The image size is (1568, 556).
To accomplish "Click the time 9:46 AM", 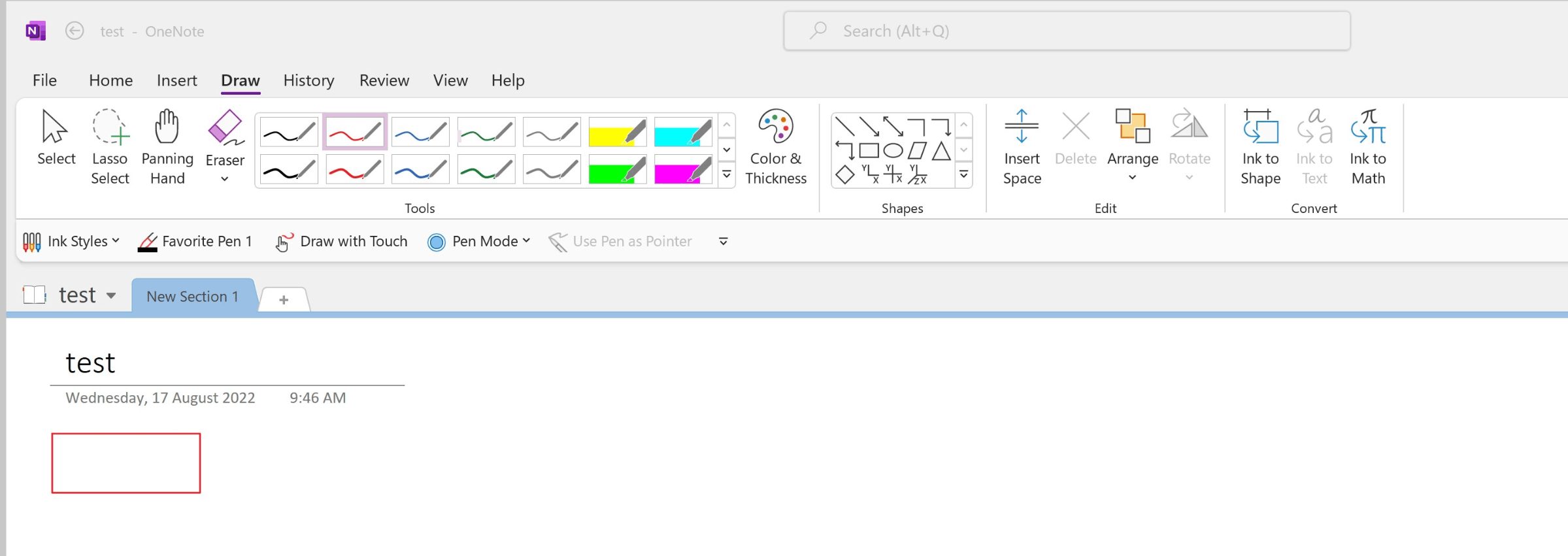I will point(318,398).
